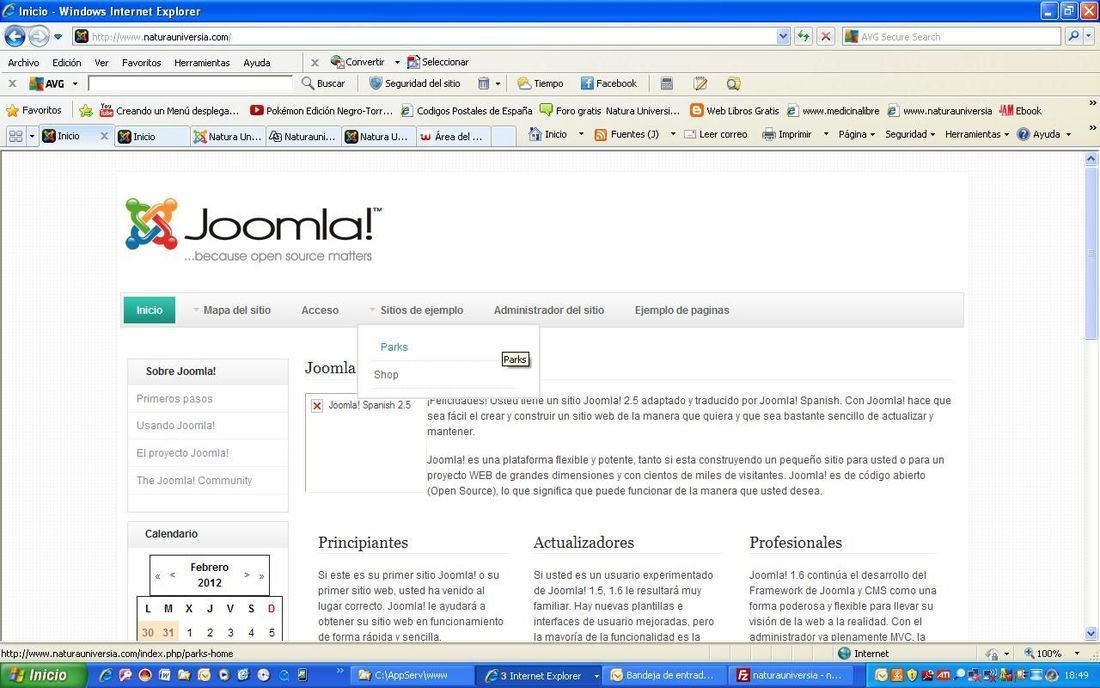Open the Edición menu
This screenshot has height=688, width=1100.
[x=67, y=62]
